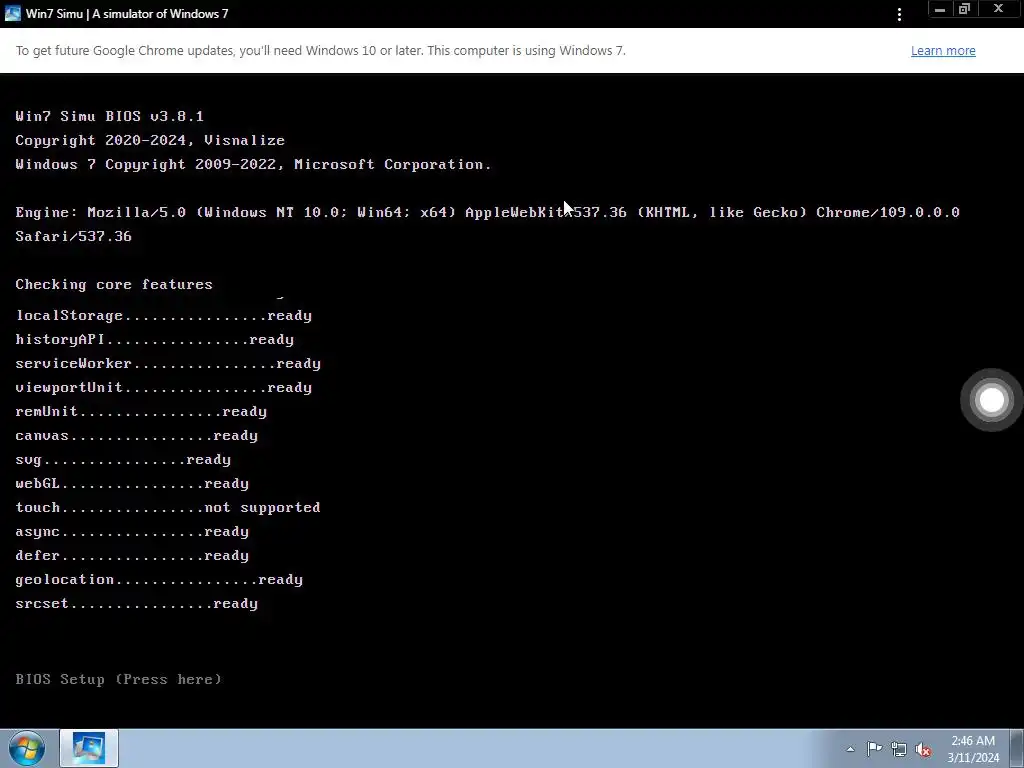1024x768 pixels.
Task: Restore down the Win7 Simu window
Action: pos(965,9)
